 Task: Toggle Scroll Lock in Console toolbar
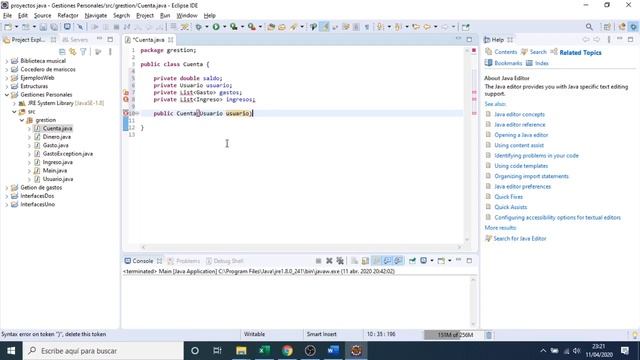tap(365, 261)
